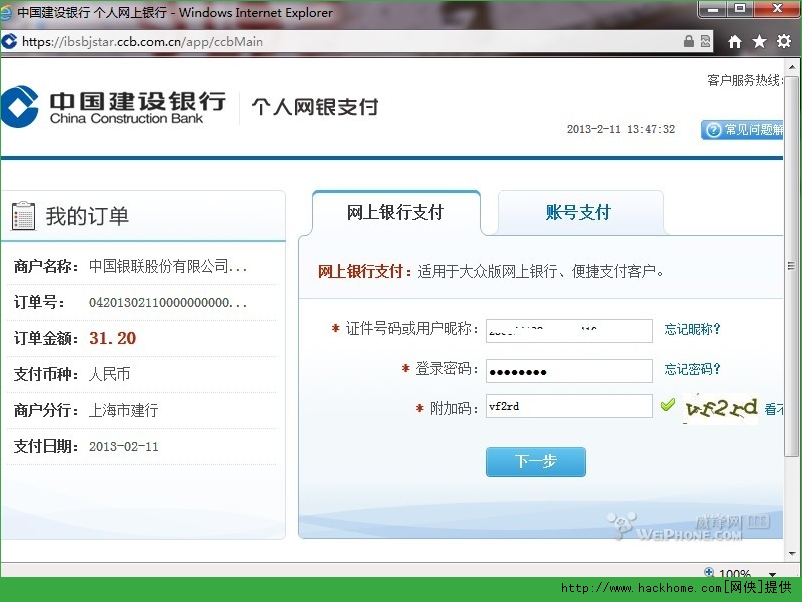Click the currency value 人民币
The width and height of the screenshot is (802, 602).
point(109,374)
